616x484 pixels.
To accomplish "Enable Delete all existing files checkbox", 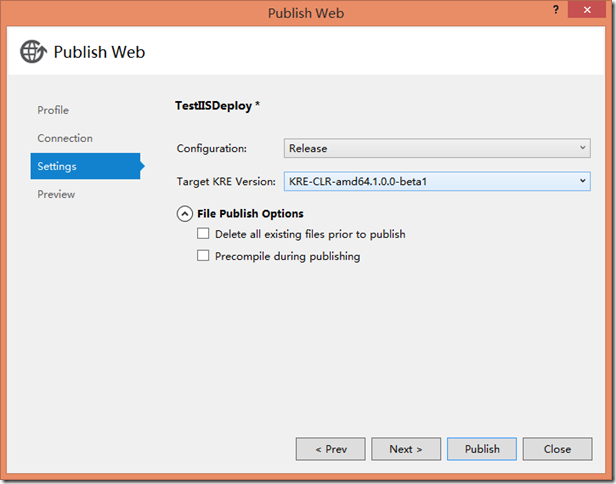I will [204, 234].
